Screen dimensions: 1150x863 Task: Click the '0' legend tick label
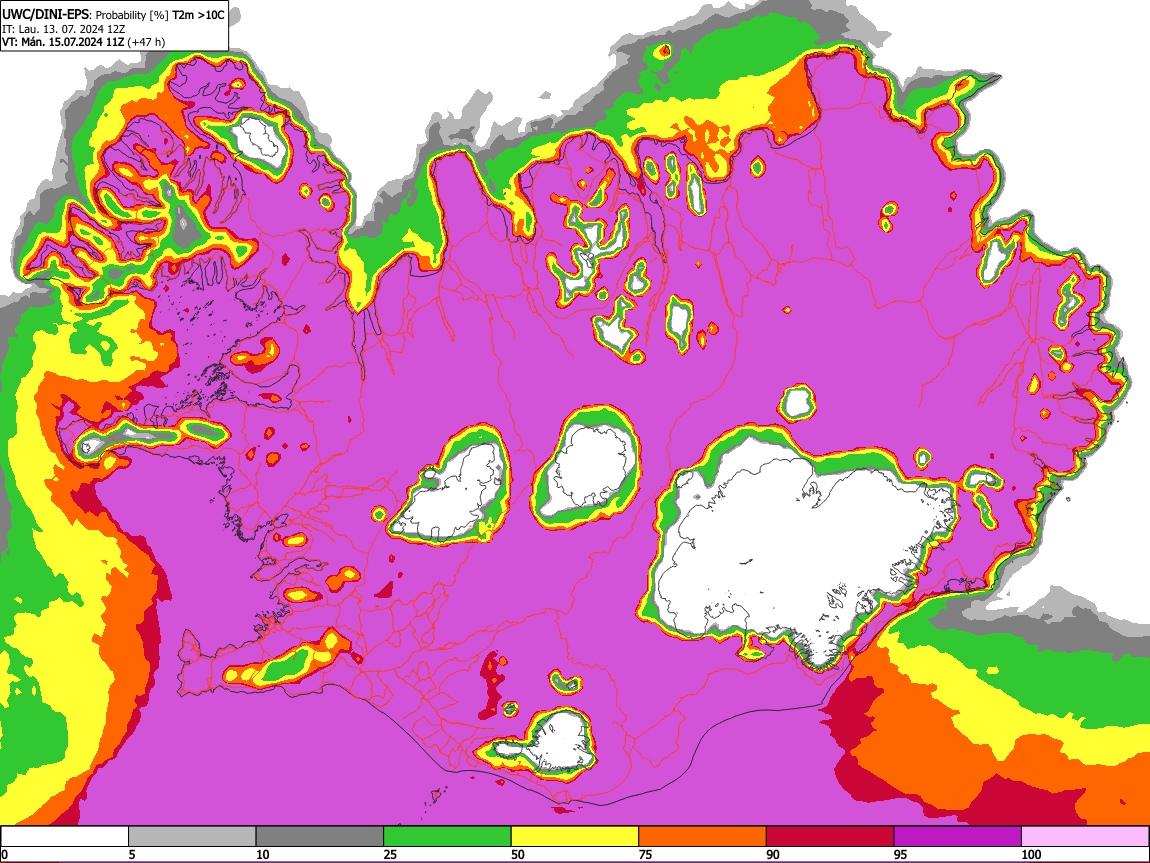[4, 854]
